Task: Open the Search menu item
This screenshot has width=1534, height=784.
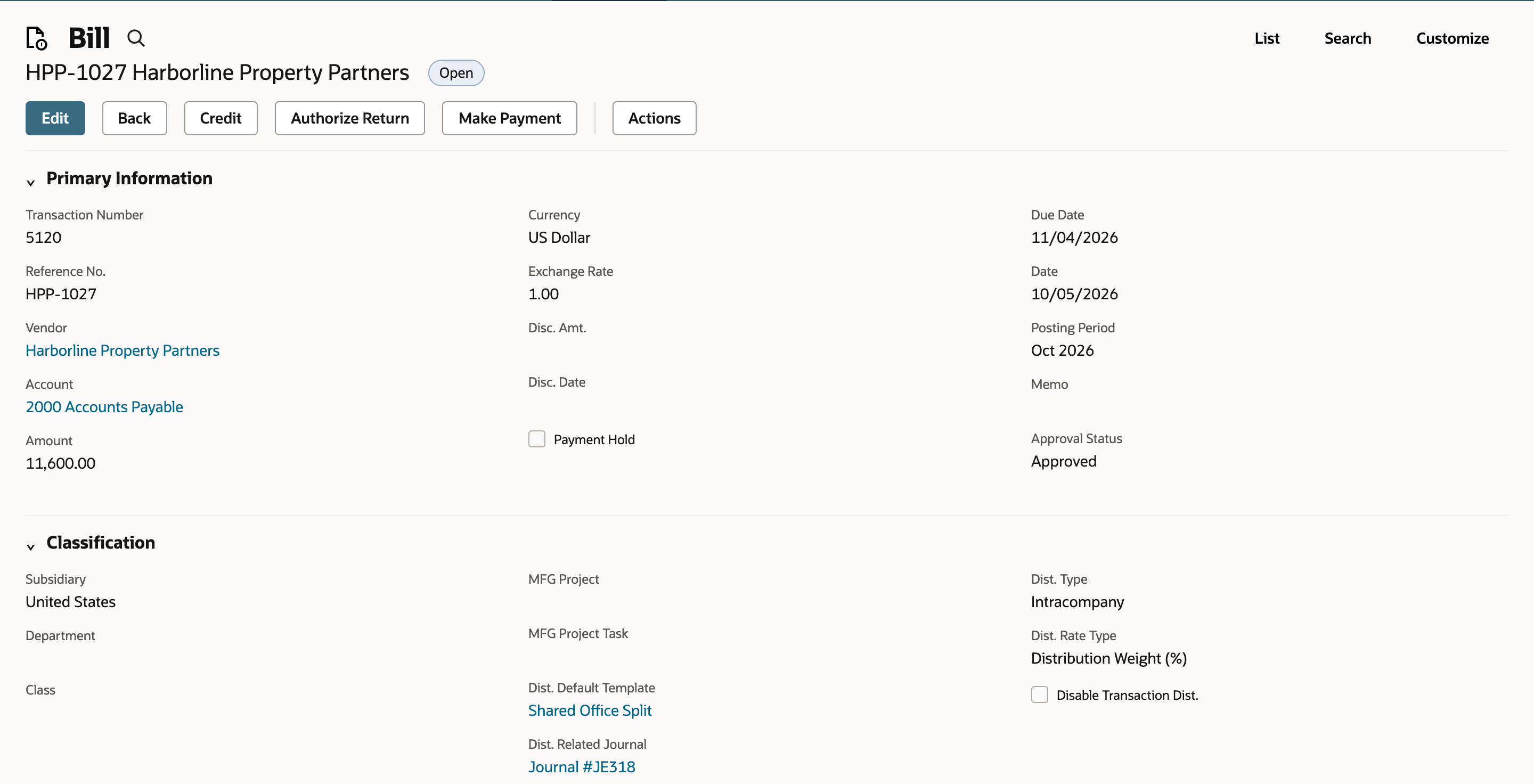Action: 1347,38
